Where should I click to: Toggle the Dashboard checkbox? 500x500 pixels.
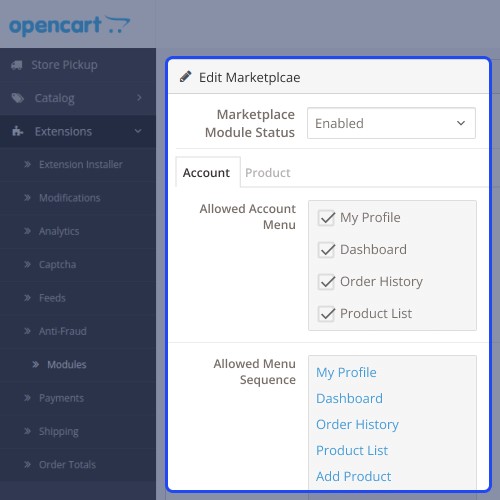click(x=326, y=250)
